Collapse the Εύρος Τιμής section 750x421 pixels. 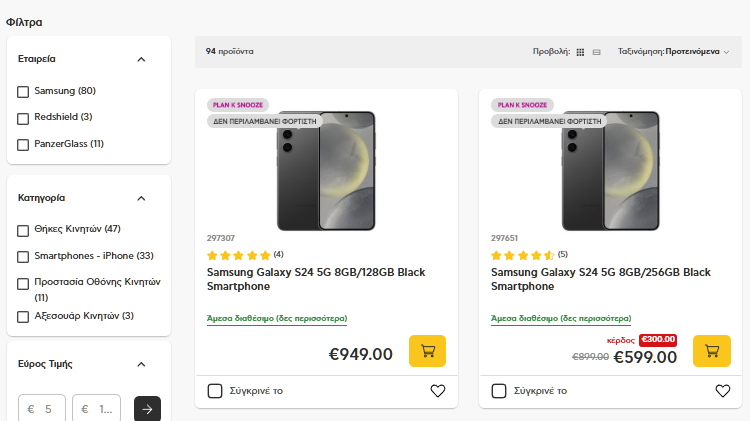tap(141, 364)
